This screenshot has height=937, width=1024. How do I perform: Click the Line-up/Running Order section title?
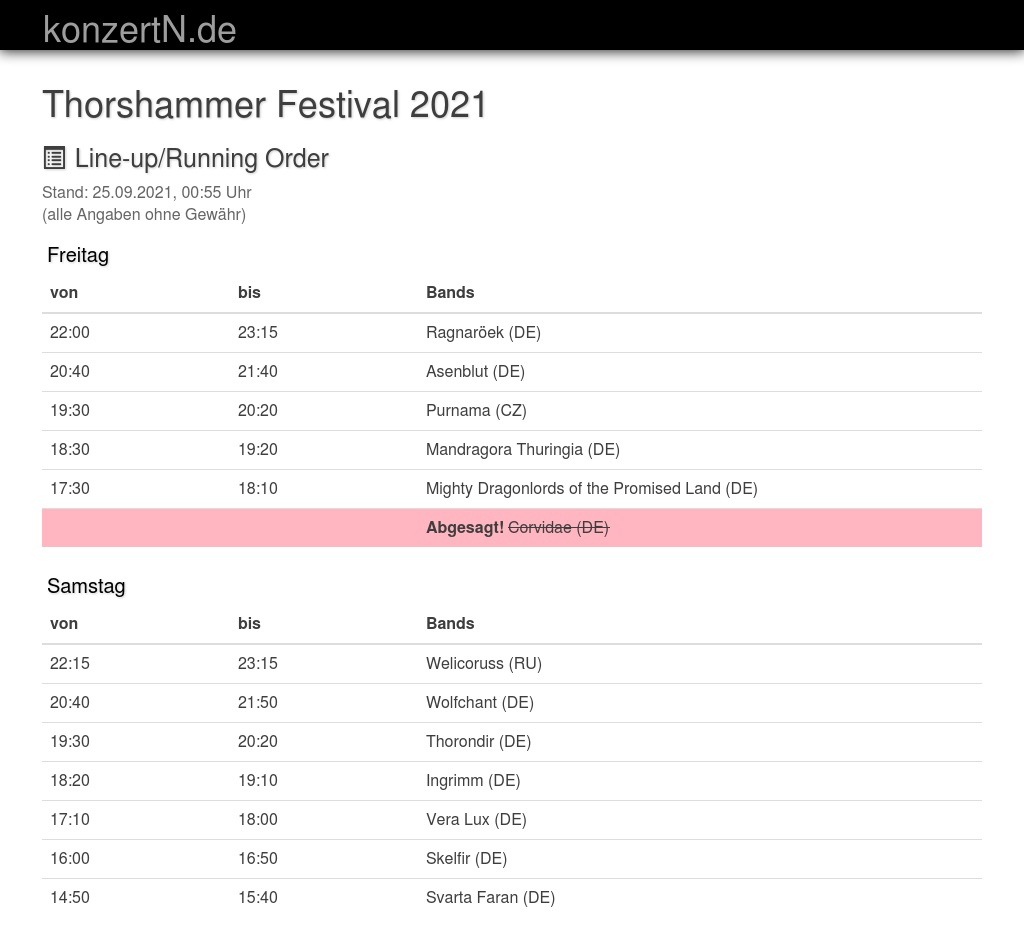(x=202, y=158)
